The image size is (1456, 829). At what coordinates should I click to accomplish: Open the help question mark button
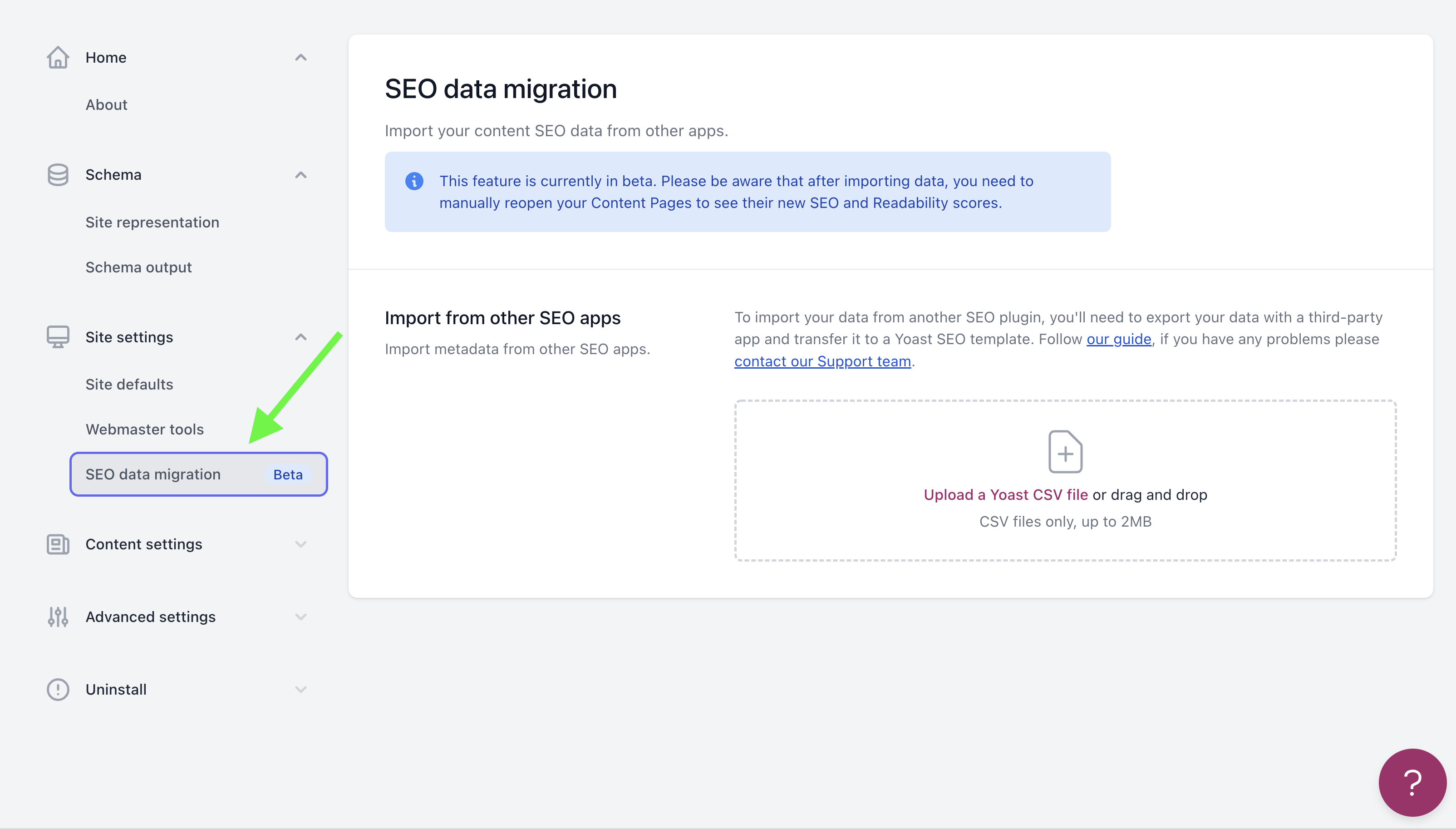point(1412,782)
